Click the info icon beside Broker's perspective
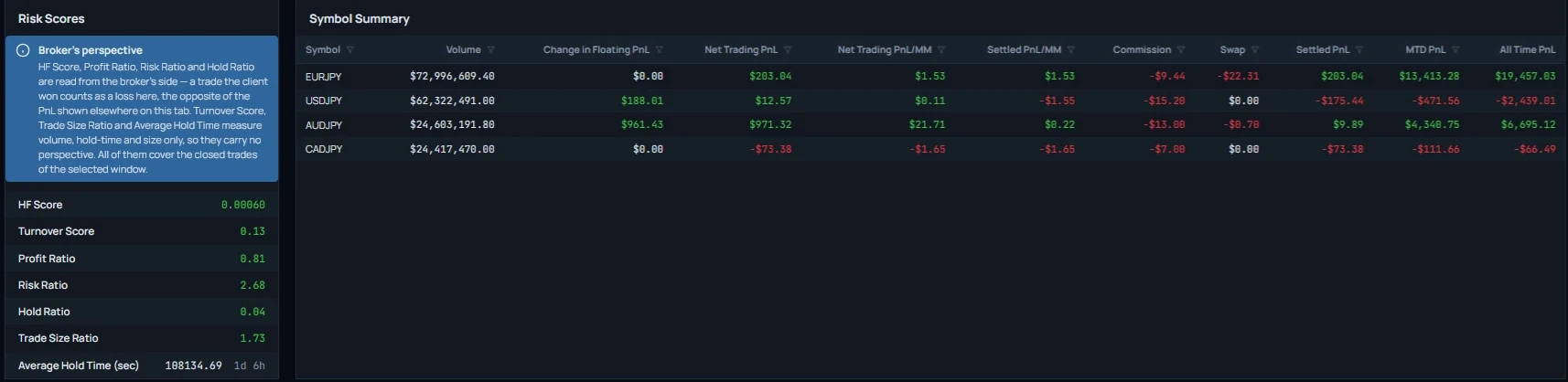Screen dimensions: 1568x382 click(x=23, y=50)
